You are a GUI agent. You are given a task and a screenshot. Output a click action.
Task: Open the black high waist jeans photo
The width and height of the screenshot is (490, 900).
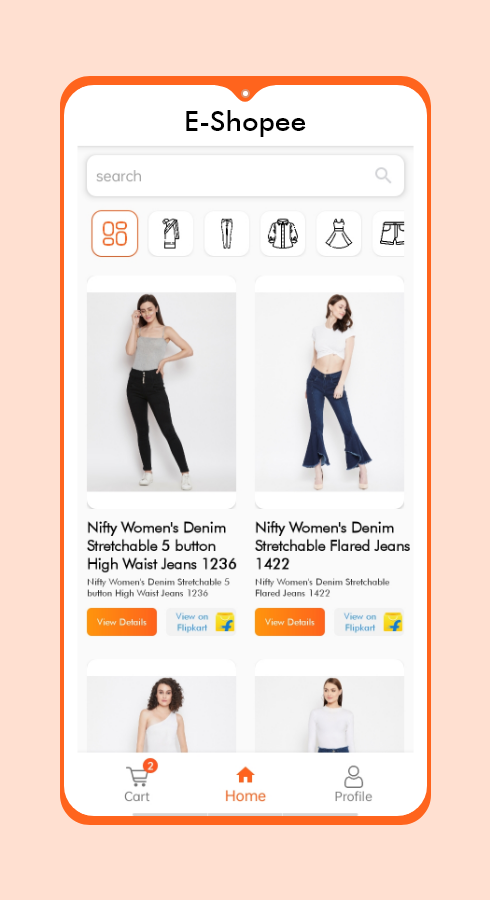(x=161, y=392)
